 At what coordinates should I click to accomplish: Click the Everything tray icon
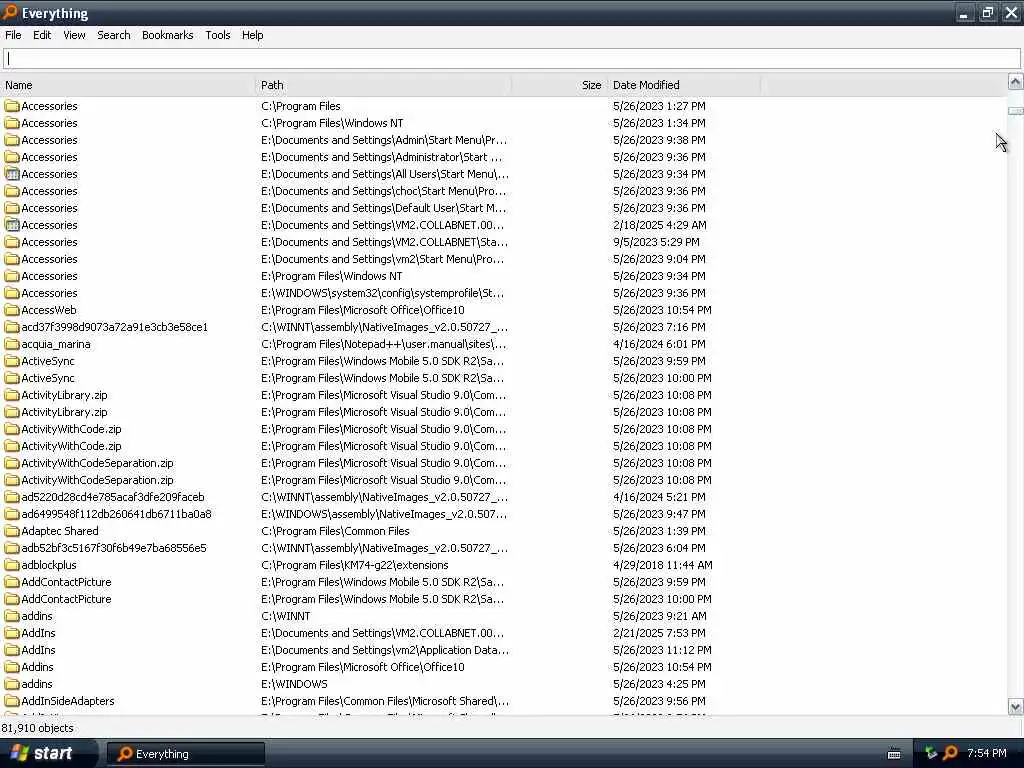tap(951, 753)
